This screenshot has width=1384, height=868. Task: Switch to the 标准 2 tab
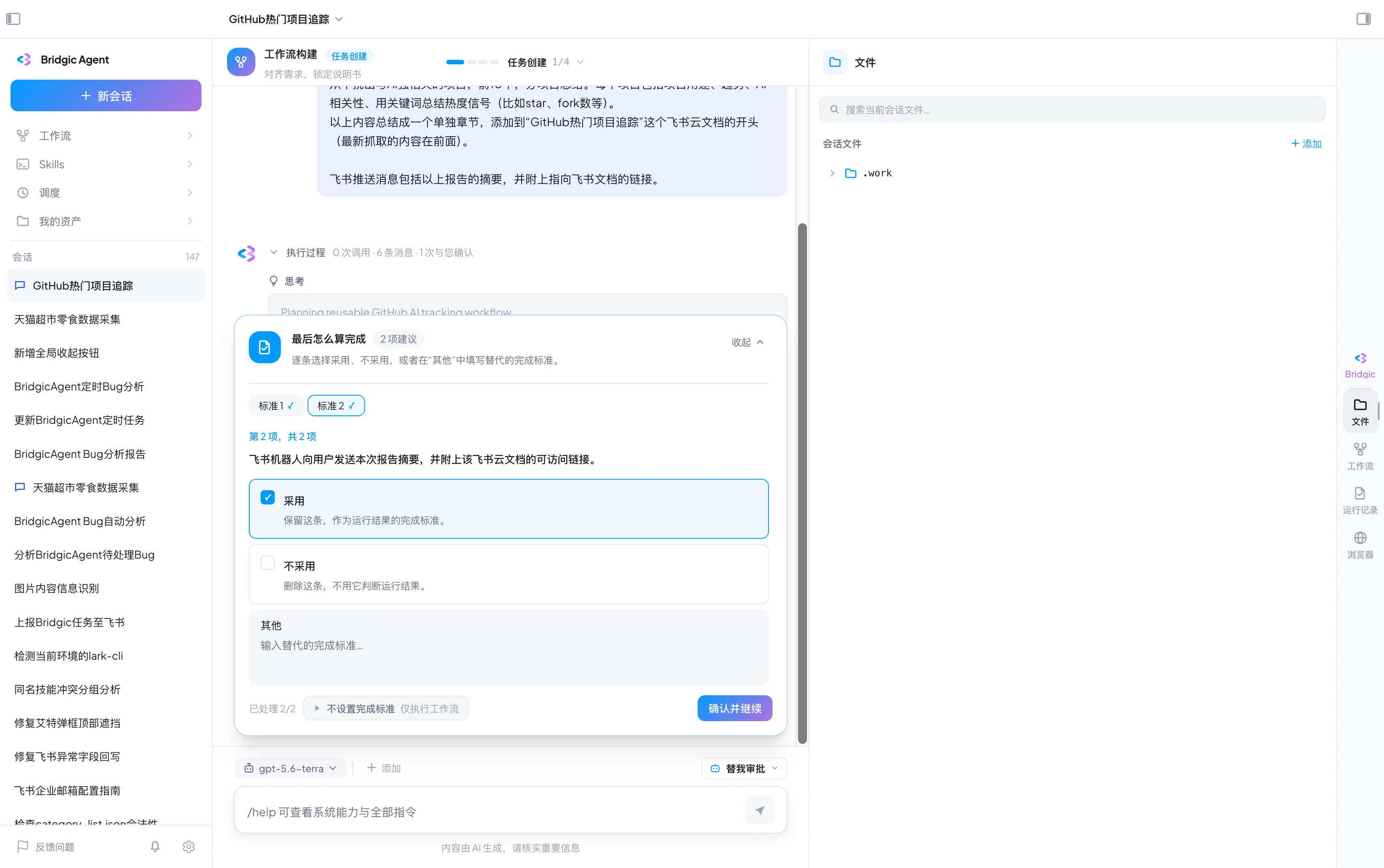pos(336,406)
